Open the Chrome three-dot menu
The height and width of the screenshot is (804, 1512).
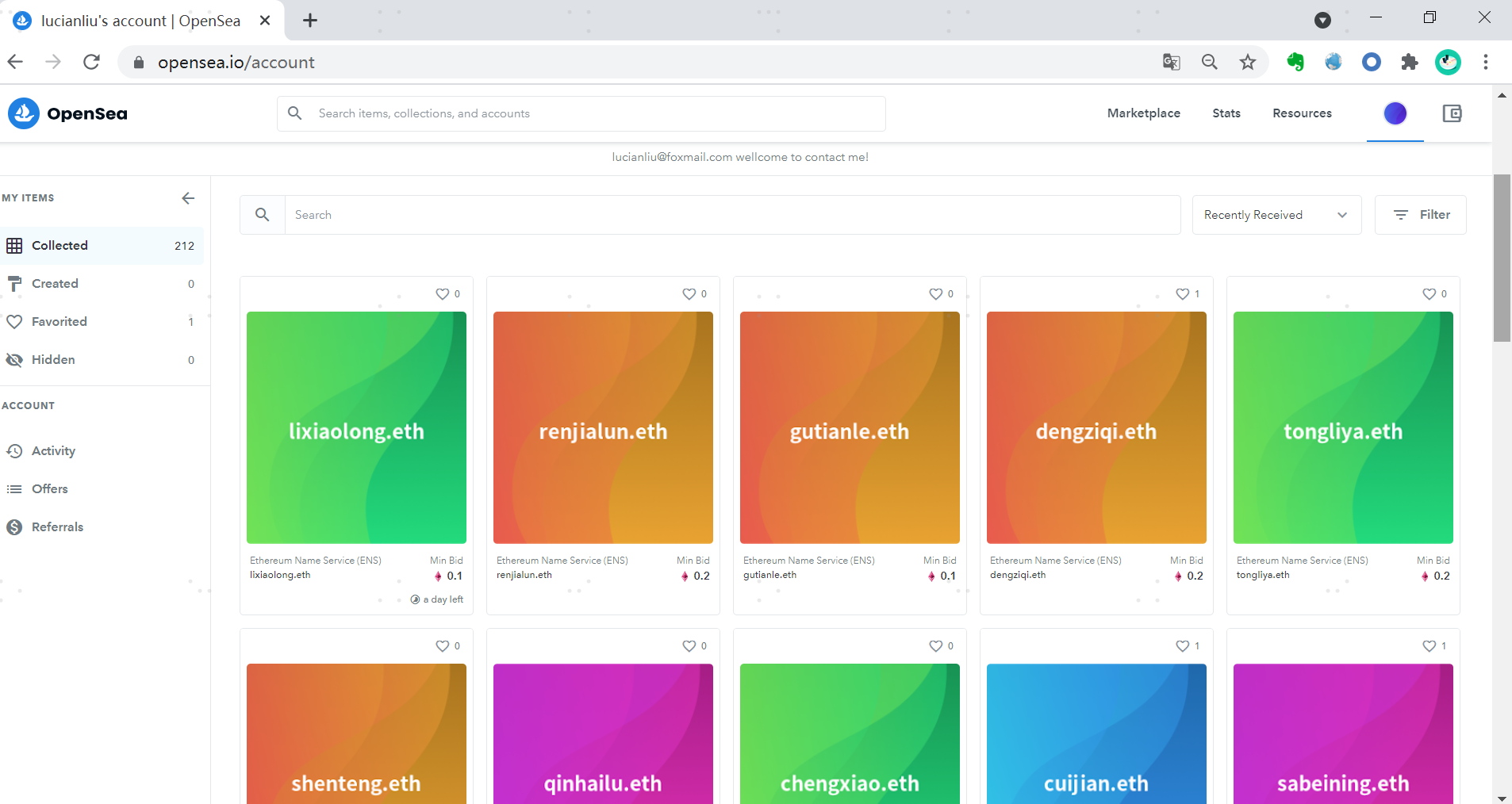click(1485, 62)
